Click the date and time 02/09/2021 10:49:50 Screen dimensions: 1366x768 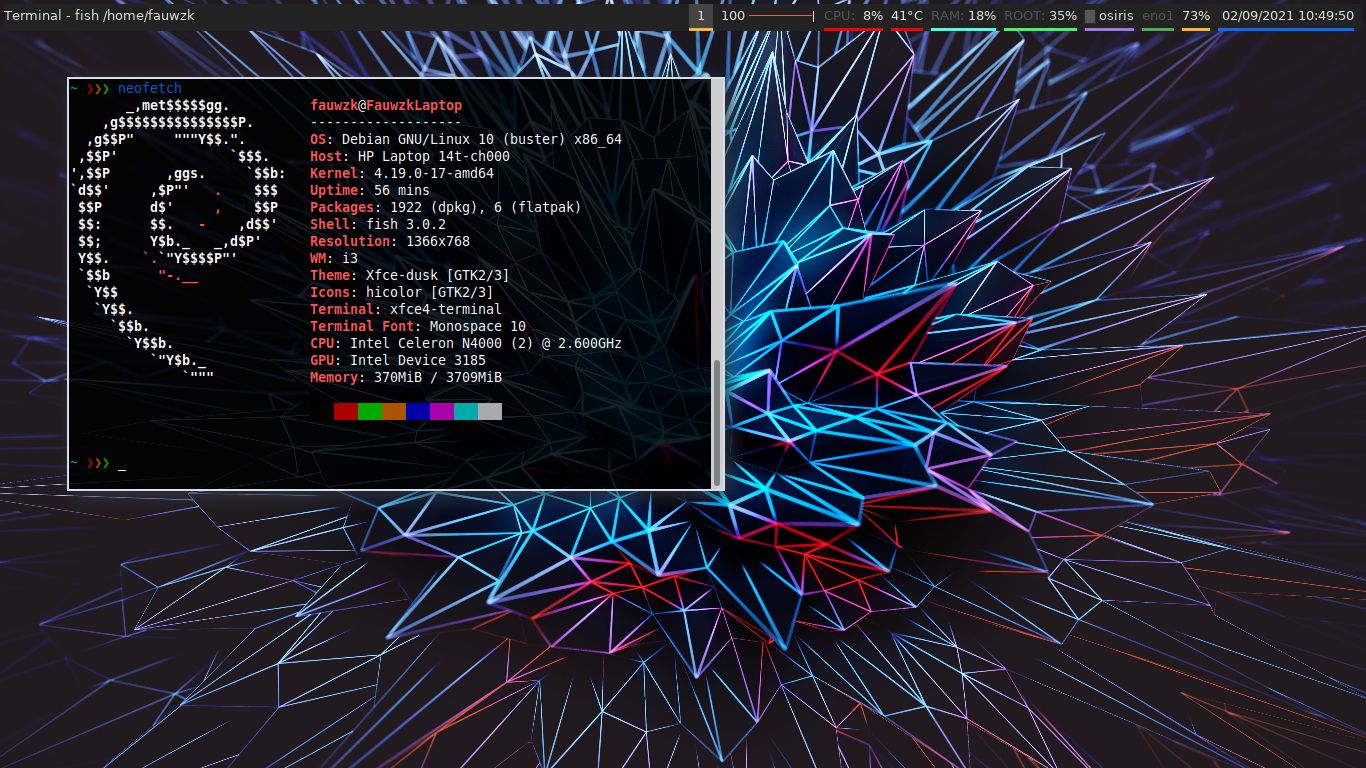[x=1287, y=16]
